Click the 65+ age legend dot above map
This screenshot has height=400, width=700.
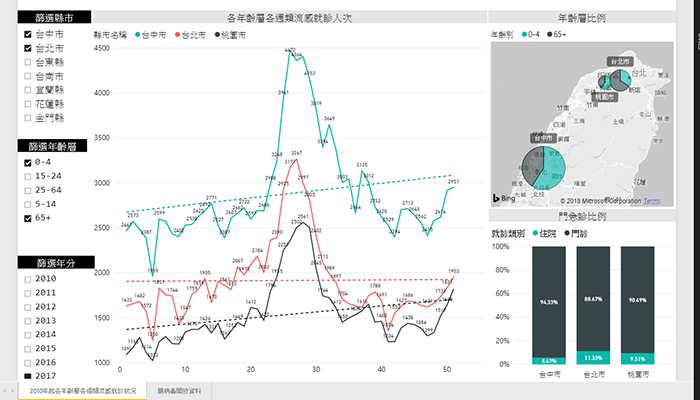(547, 34)
